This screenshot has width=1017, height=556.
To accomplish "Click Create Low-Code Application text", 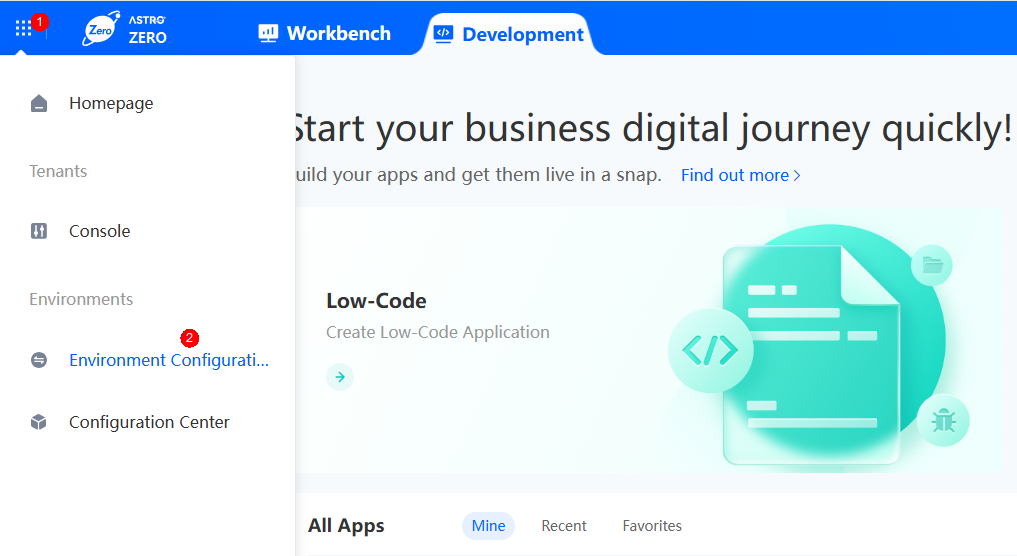I will (438, 332).
